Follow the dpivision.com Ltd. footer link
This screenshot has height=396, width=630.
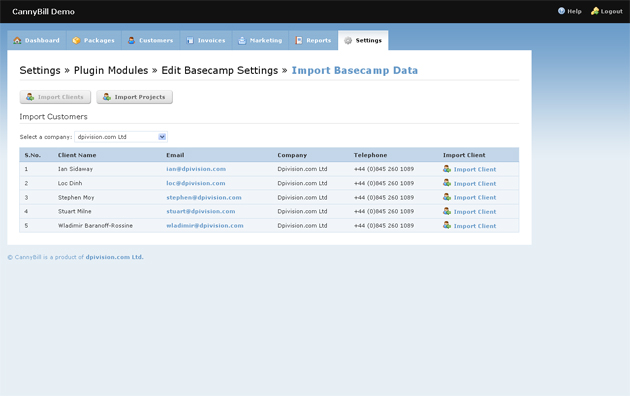[x=115, y=257]
